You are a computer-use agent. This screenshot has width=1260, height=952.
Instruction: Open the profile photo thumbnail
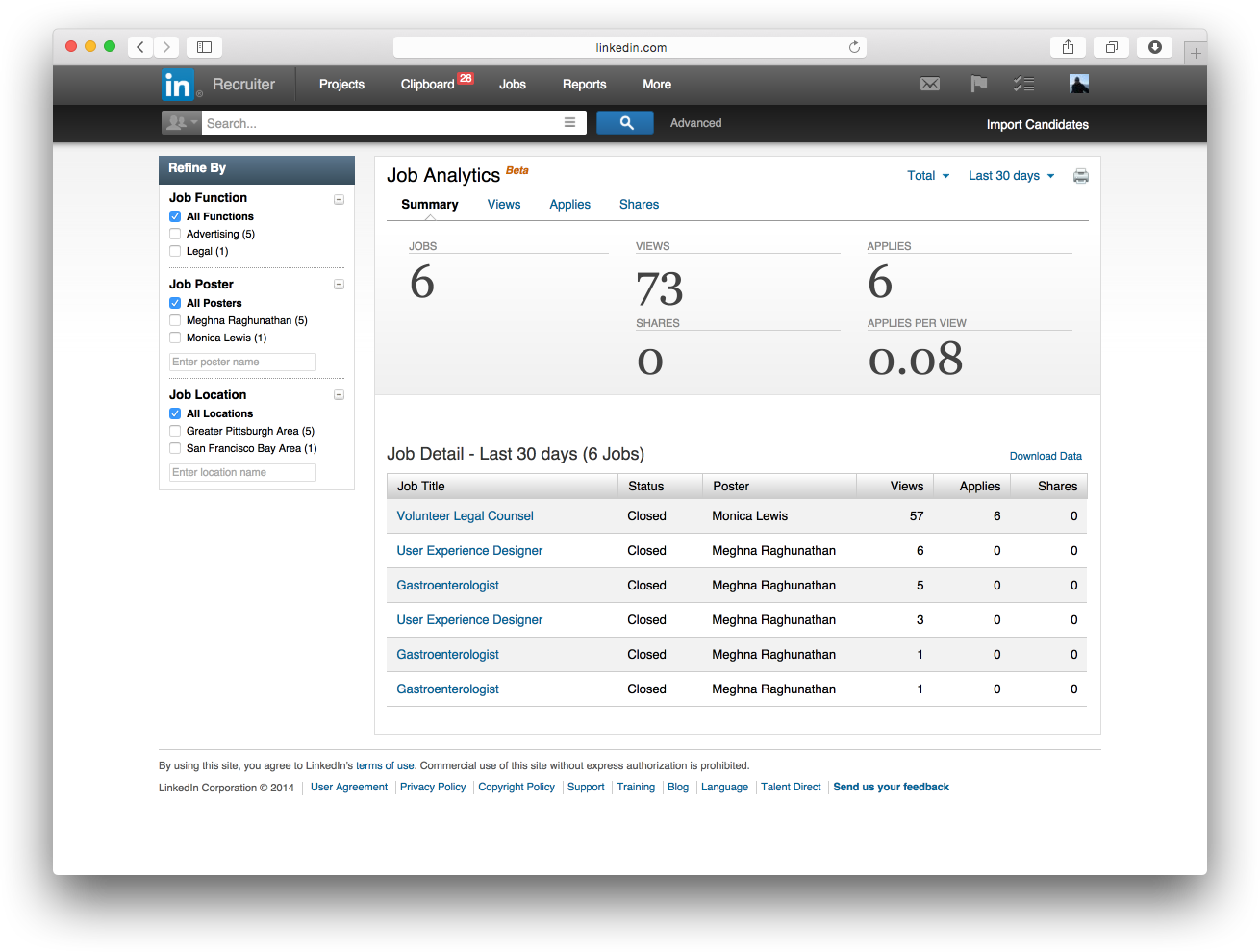click(1079, 85)
